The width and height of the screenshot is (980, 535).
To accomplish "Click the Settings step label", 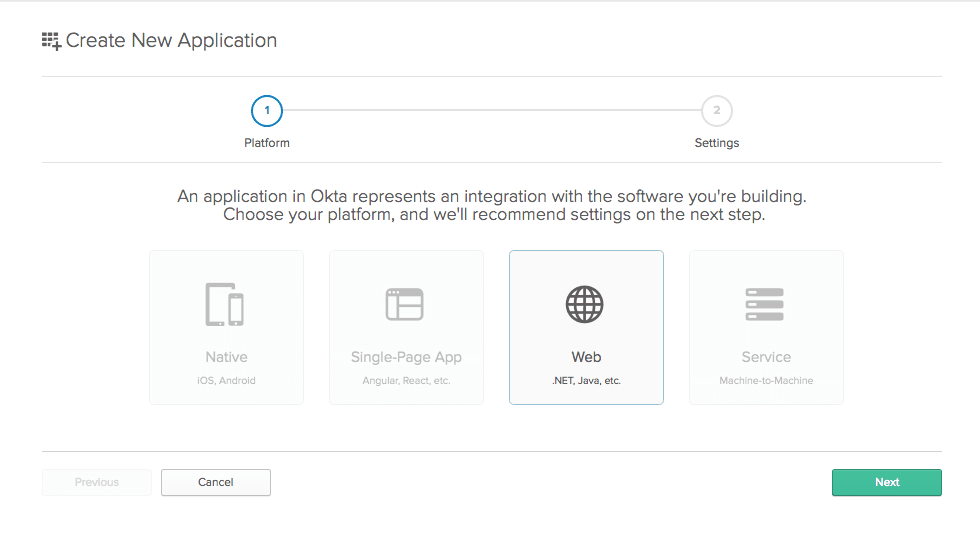I will [x=717, y=143].
